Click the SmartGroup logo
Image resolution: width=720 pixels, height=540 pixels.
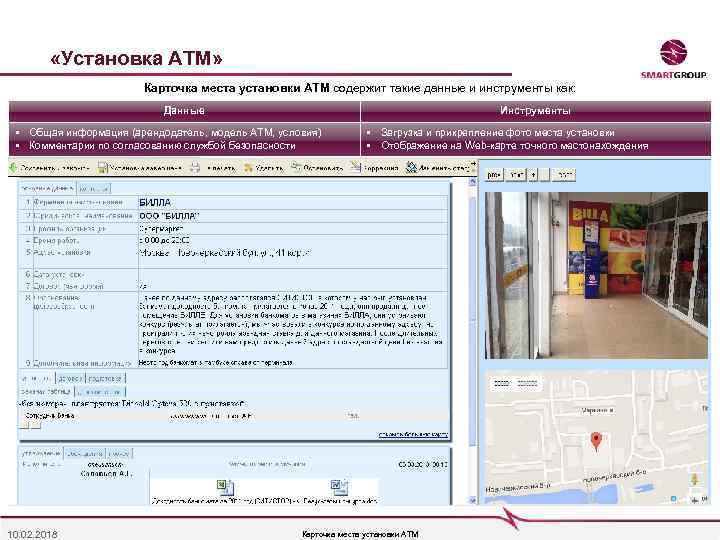(674, 60)
